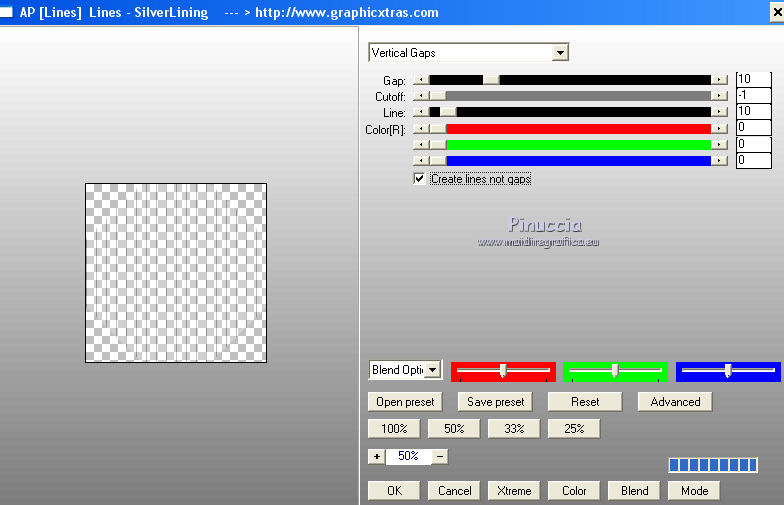Click the Gap slider right arrow

point(719,80)
